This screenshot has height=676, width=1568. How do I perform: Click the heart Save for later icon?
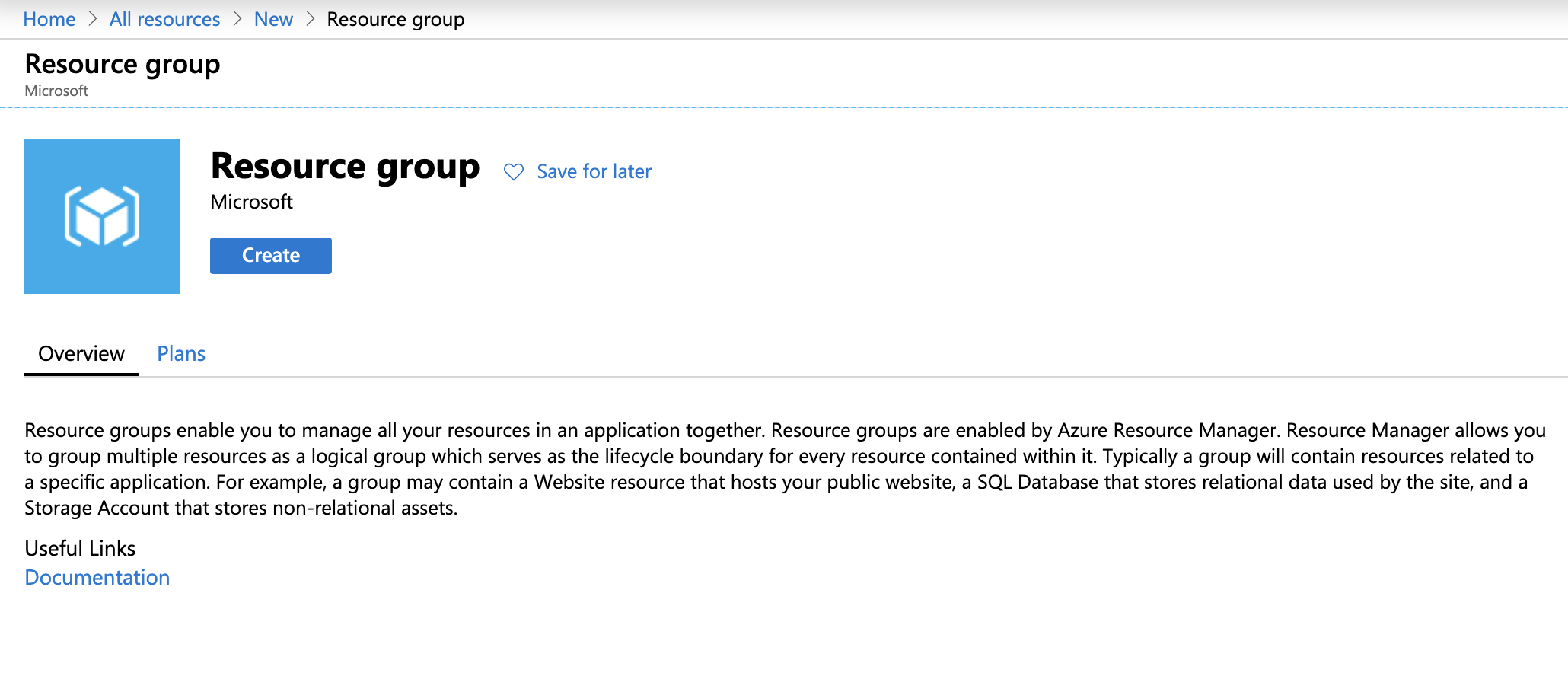click(514, 172)
